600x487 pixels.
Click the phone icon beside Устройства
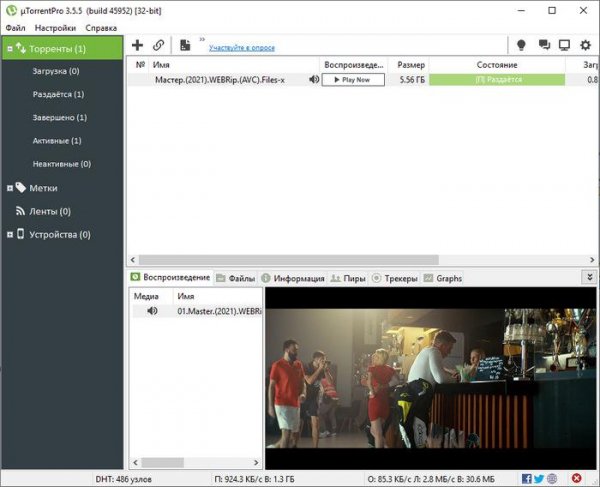point(20,234)
